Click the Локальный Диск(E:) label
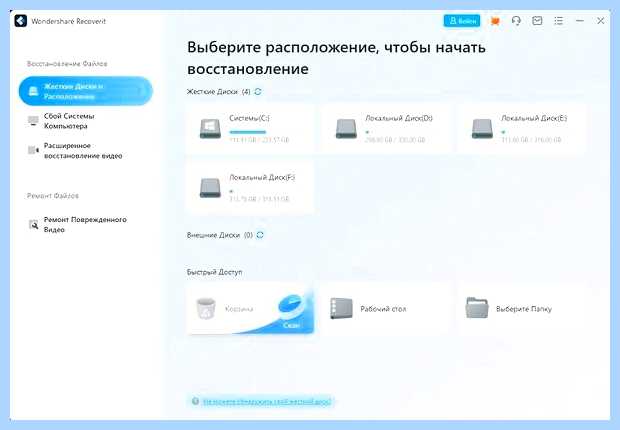The image size is (620, 430). (x=534, y=118)
